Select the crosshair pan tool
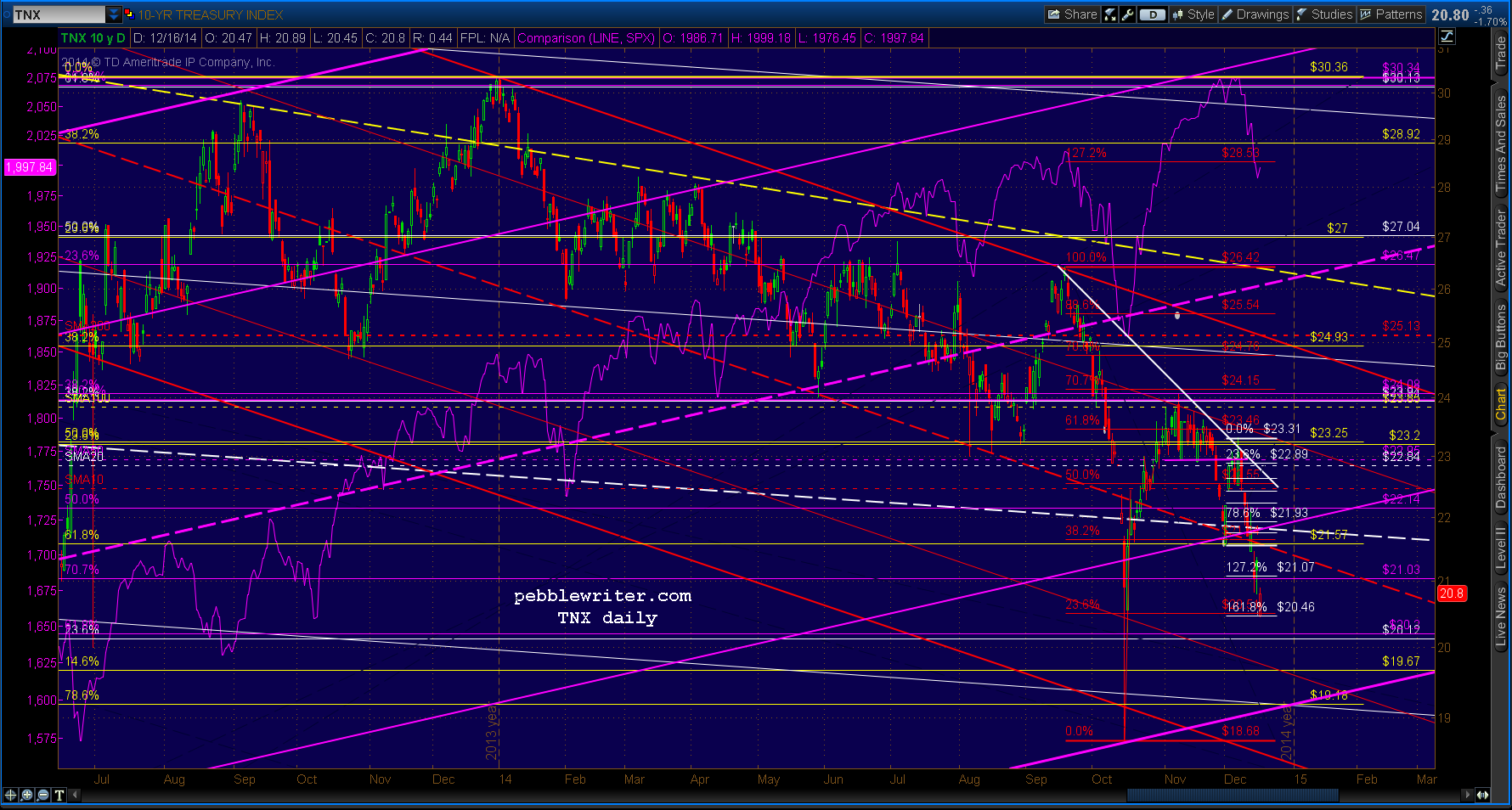The width and height of the screenshot is (1512, 810). point(10,795)
